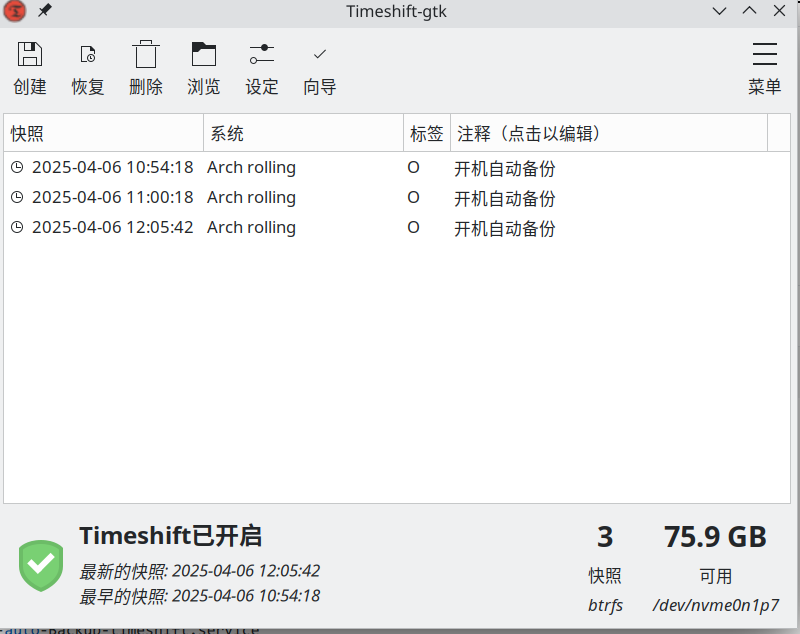Click the O tag of snapshot 11:00:18
This screenshot has width=800, height=634.
(x=413, y=197)
